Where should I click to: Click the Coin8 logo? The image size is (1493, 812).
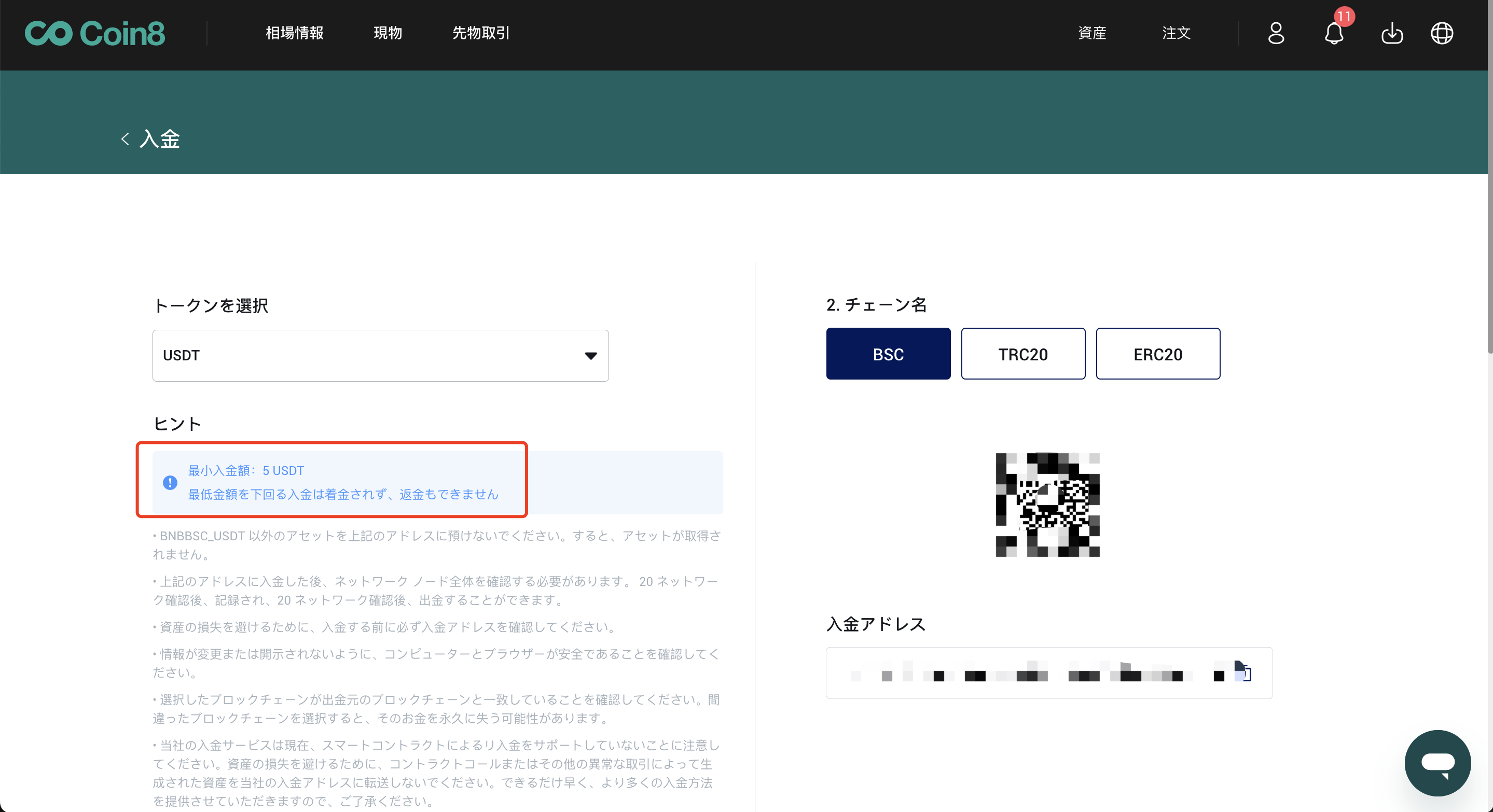click(x=94, y=34)
